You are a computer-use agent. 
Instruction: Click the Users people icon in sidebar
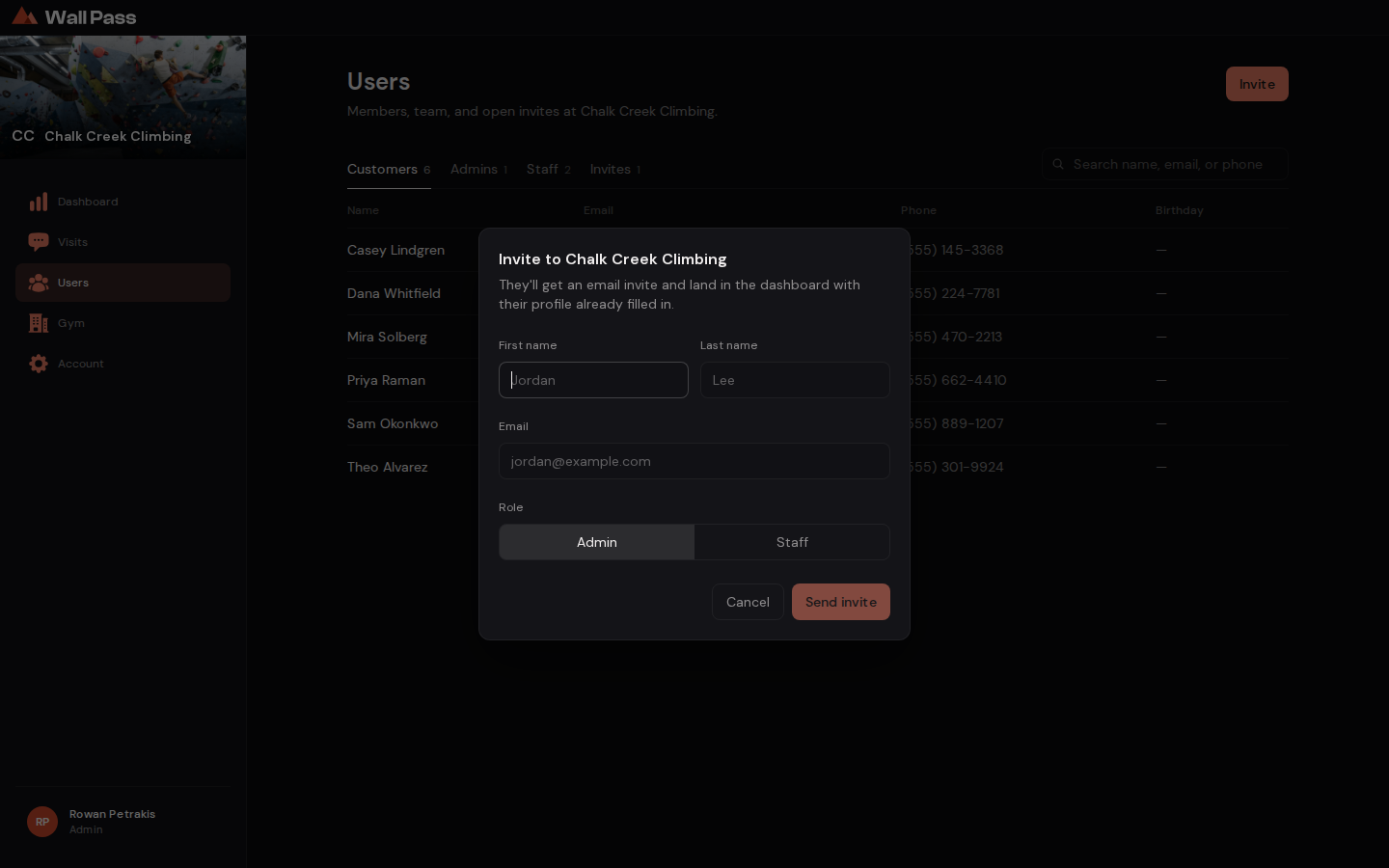coord(39,283)
